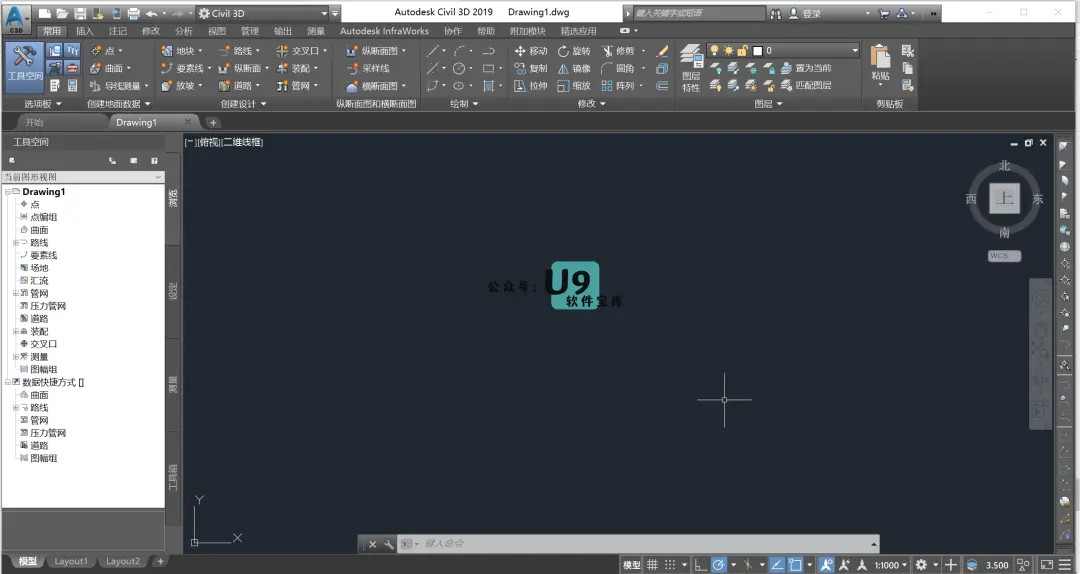This screenshot has width=1080, height=574.
Task: Expand the 管网 node under Drawing1
Action: point(16,294)
